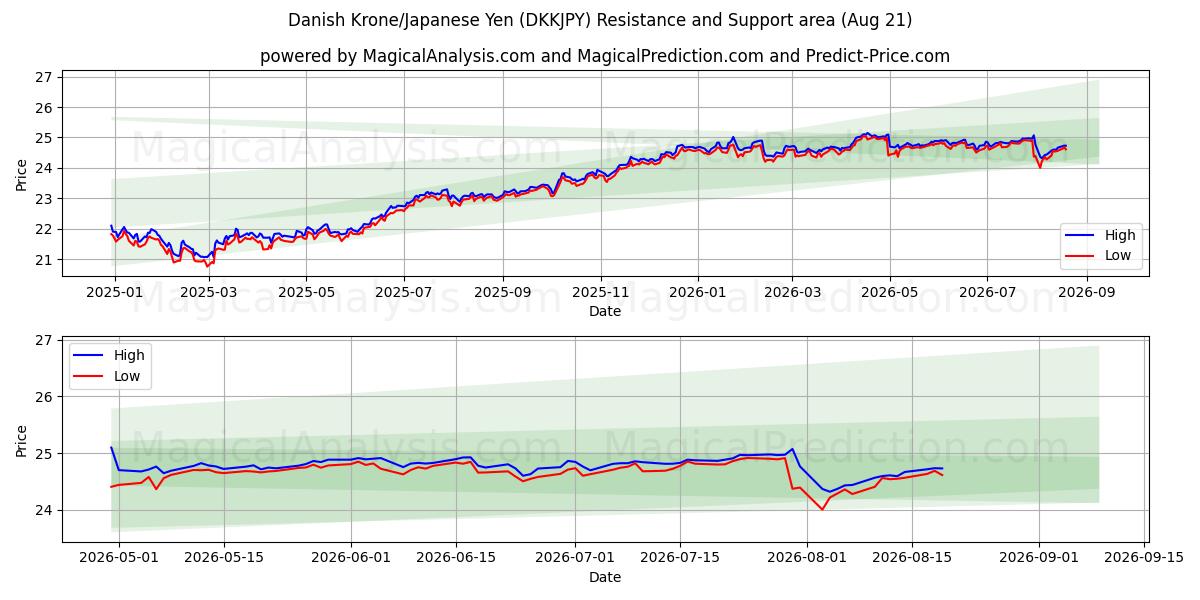The width and height of the screenshot is (1200, 600).
Task: Click the price tick '26' on the lower chart
Action: point(45,397)
